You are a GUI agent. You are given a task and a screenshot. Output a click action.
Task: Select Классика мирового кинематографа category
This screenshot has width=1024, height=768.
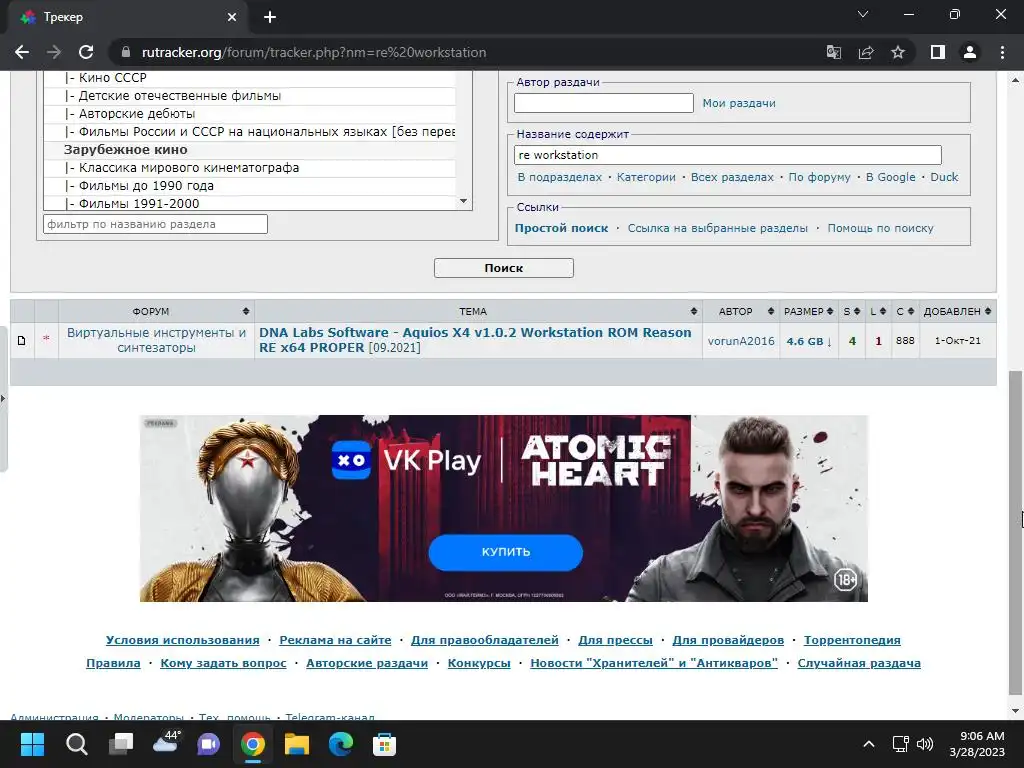pos(182,168)
